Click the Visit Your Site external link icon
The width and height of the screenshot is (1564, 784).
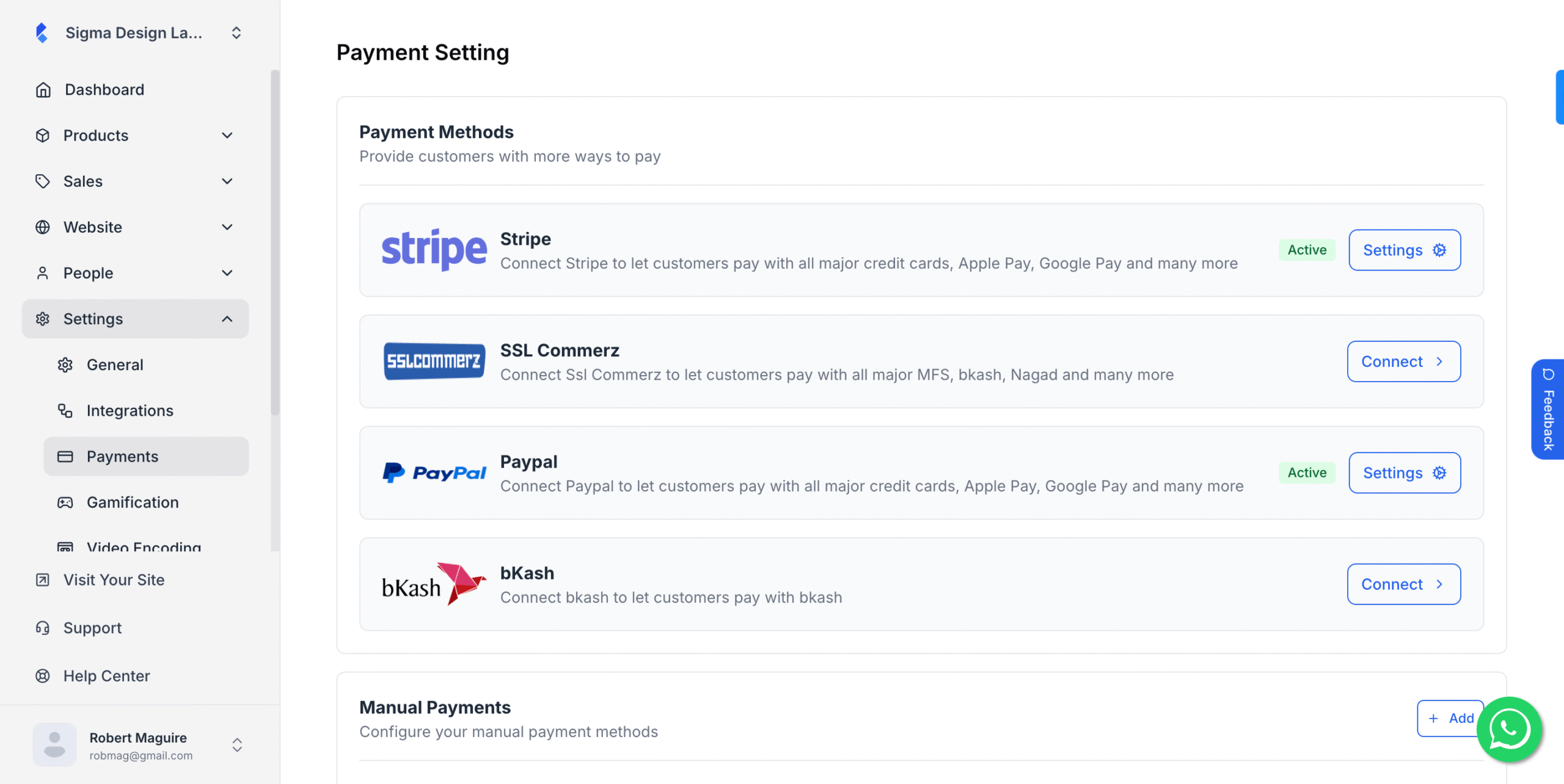tap(42, 579)
